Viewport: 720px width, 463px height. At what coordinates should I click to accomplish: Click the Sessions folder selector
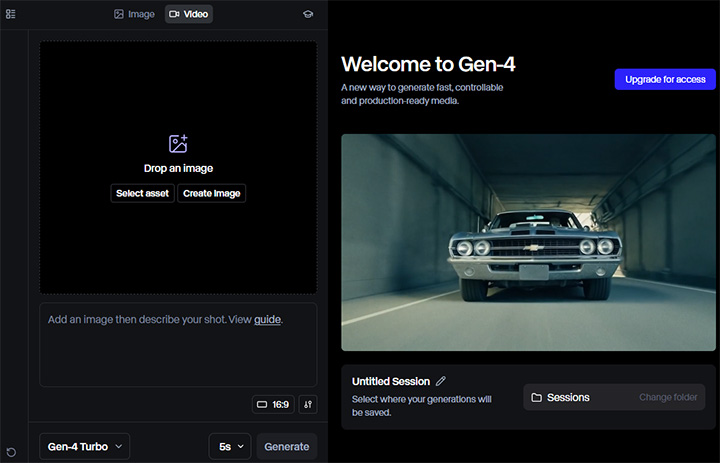pyautogui.click(x=614, y=397)
